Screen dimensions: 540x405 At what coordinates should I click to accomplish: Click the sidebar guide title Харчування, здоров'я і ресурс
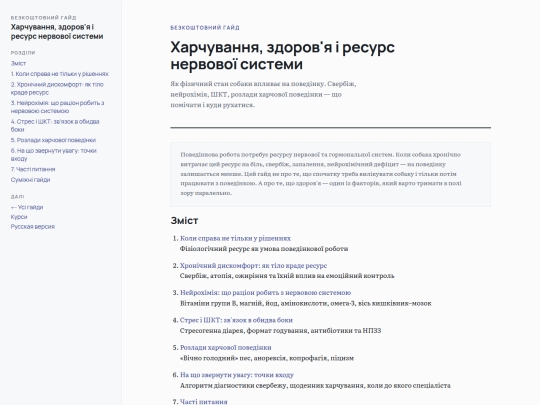[57, 32]
